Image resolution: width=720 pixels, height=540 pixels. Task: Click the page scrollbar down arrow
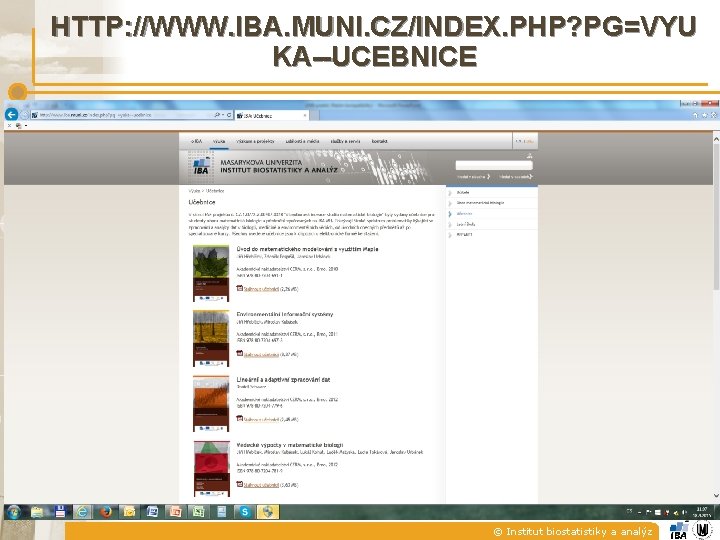click(x=716, y=495)
